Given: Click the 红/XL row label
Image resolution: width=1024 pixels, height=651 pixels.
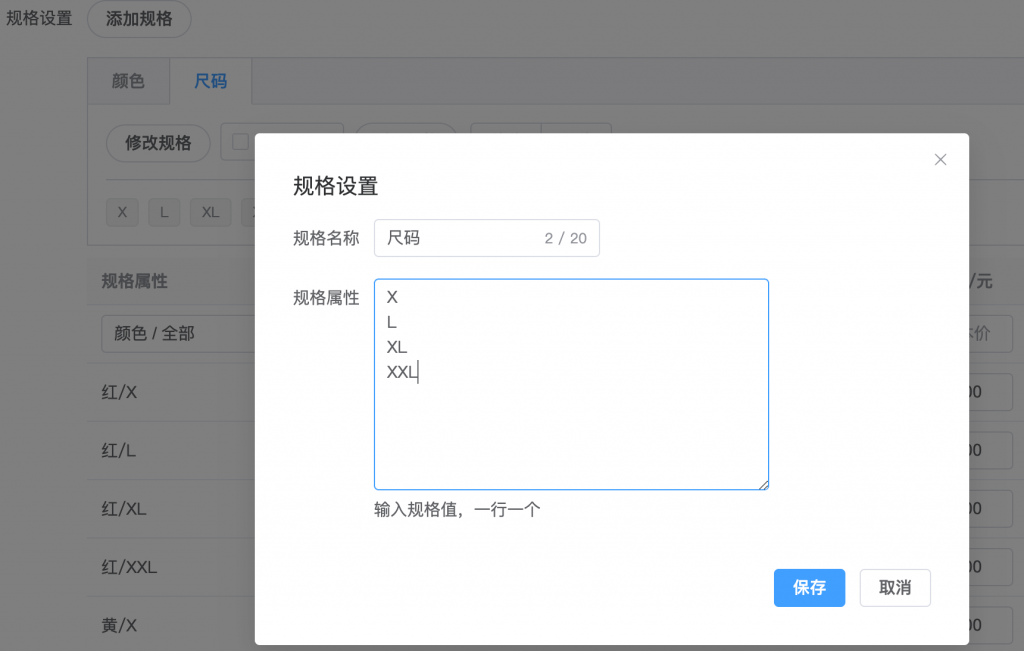Looking at the screenshot, I should coord(123,508).
